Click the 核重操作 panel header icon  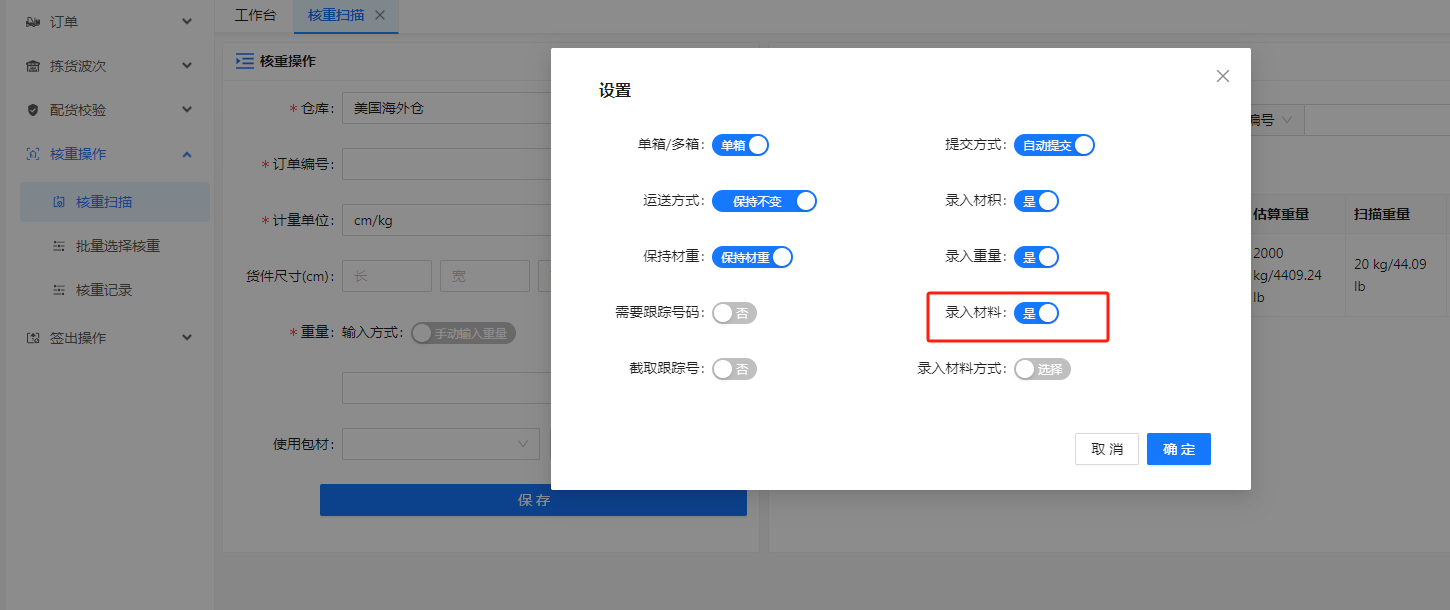pos(244,61)
